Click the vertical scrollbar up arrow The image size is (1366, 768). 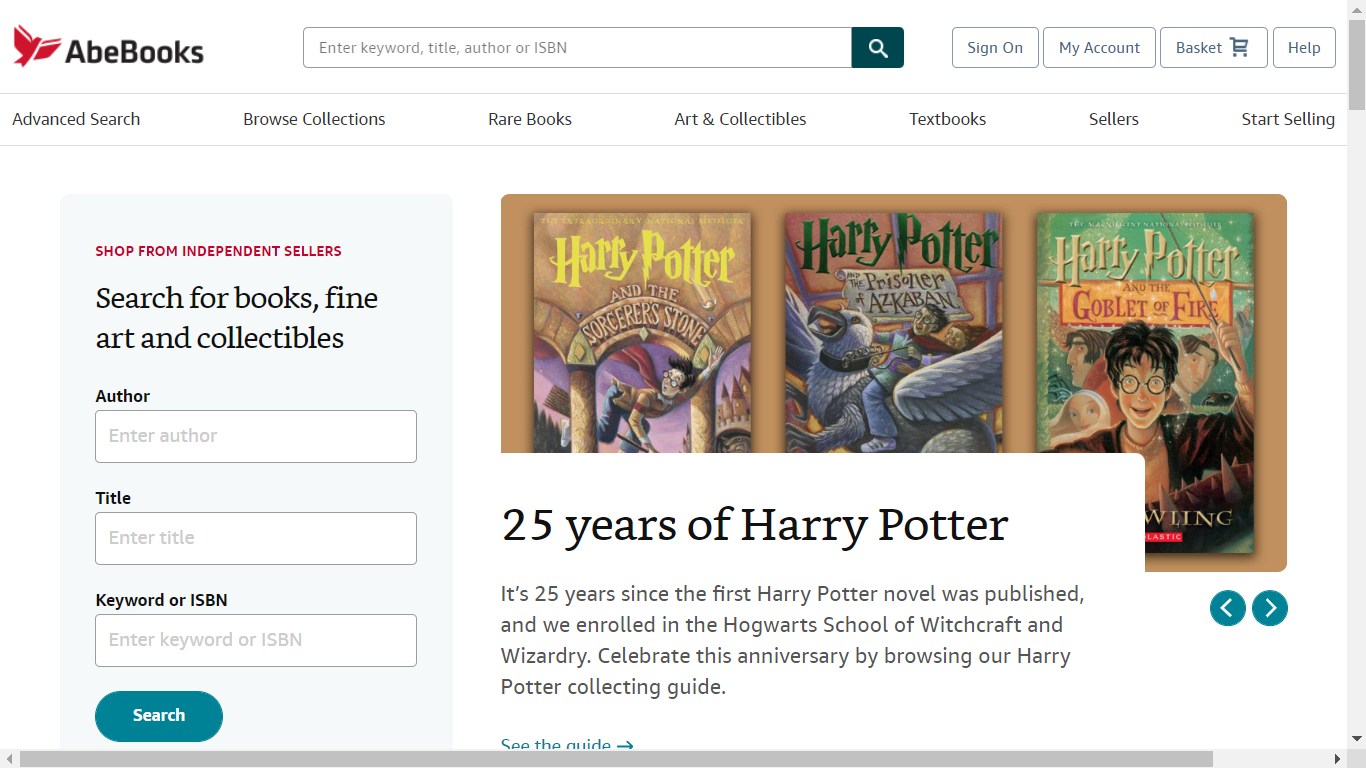(x=1356, y=9)
